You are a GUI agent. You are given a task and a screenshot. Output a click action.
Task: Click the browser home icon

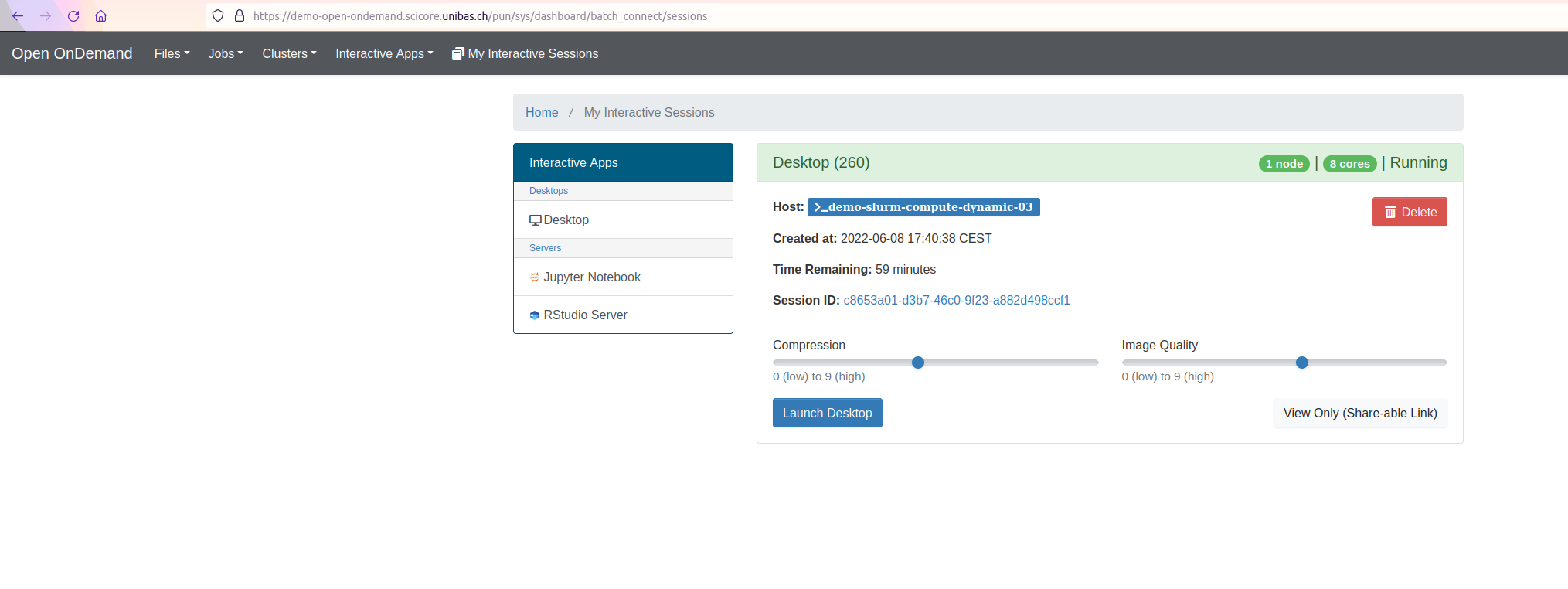[101, 16]
